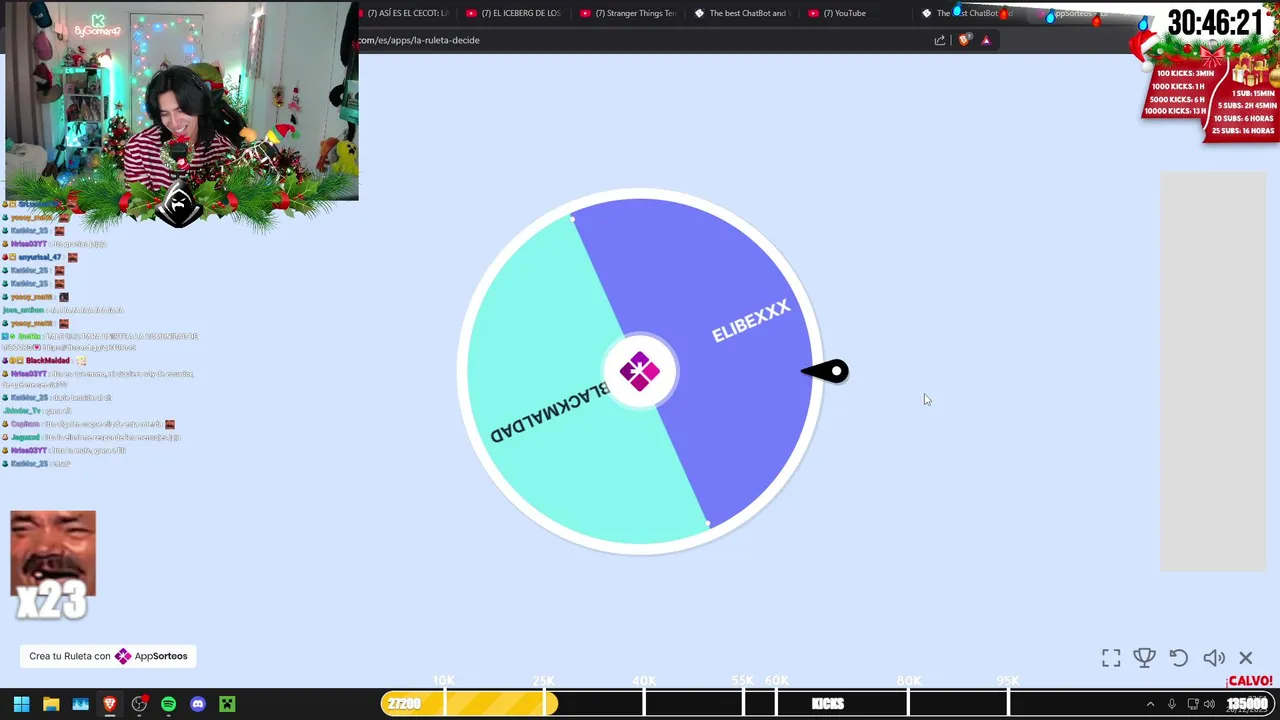This screenshot has width=1280, height=720.
Task: Click the browser address bar URL
Action: pos(420,40)
